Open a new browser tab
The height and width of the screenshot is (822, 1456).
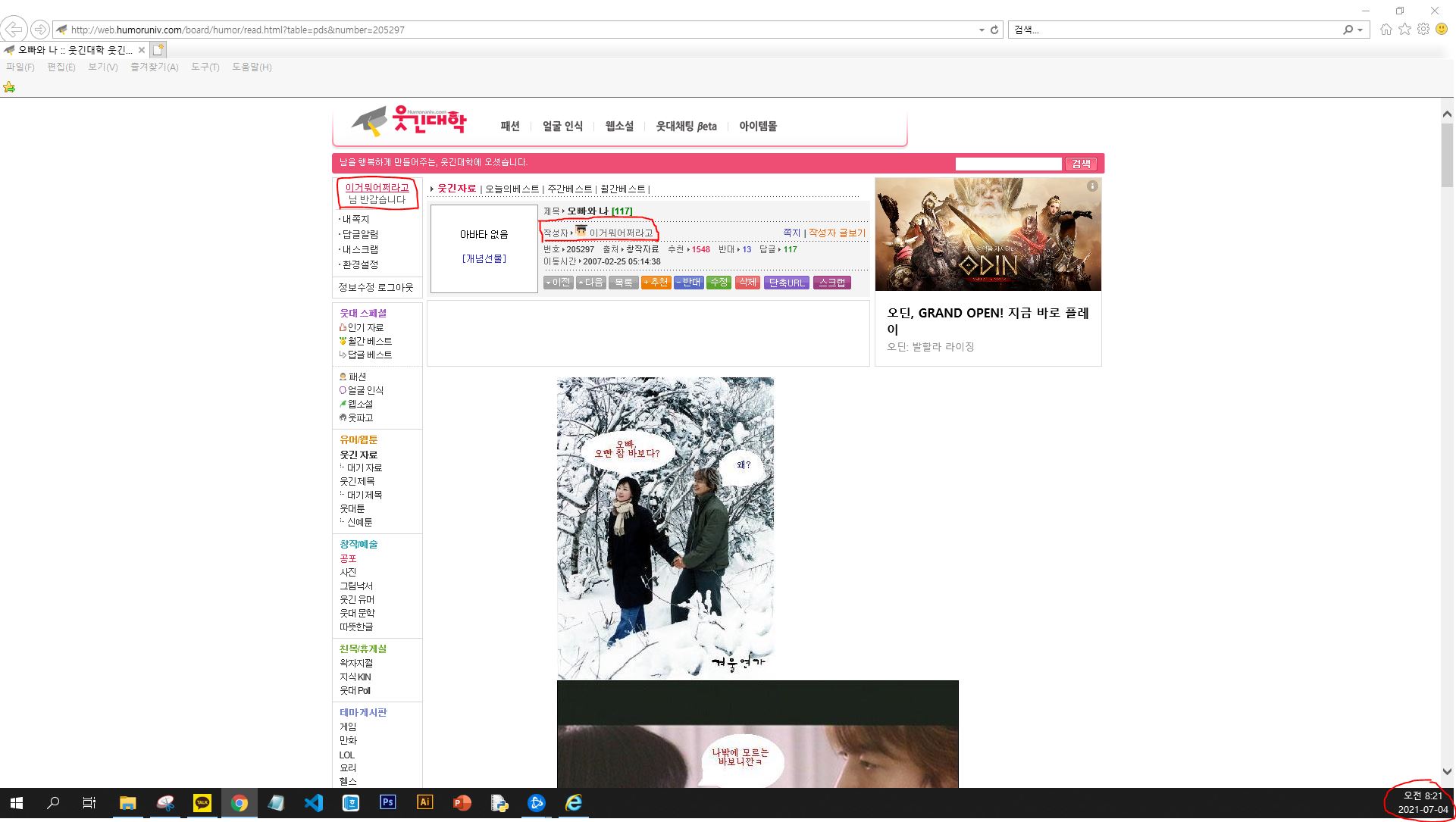[158, 50]
